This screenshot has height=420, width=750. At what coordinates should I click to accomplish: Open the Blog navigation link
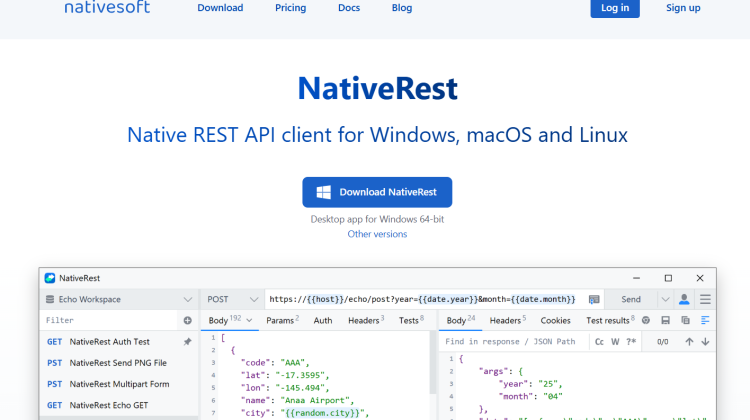point(402,8)
